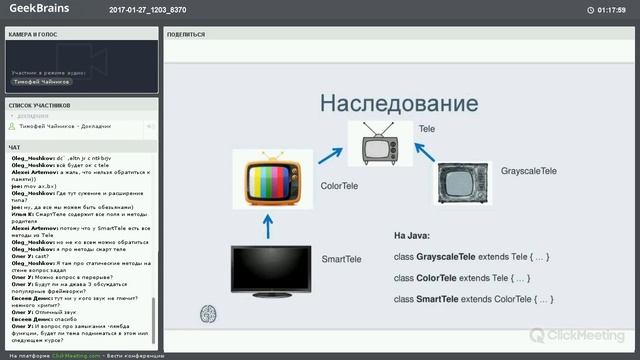Image resolution: width=640 pixels, height=360 pixels.
Task: Click the brain logo on the slide
Action: click(208, 314)
